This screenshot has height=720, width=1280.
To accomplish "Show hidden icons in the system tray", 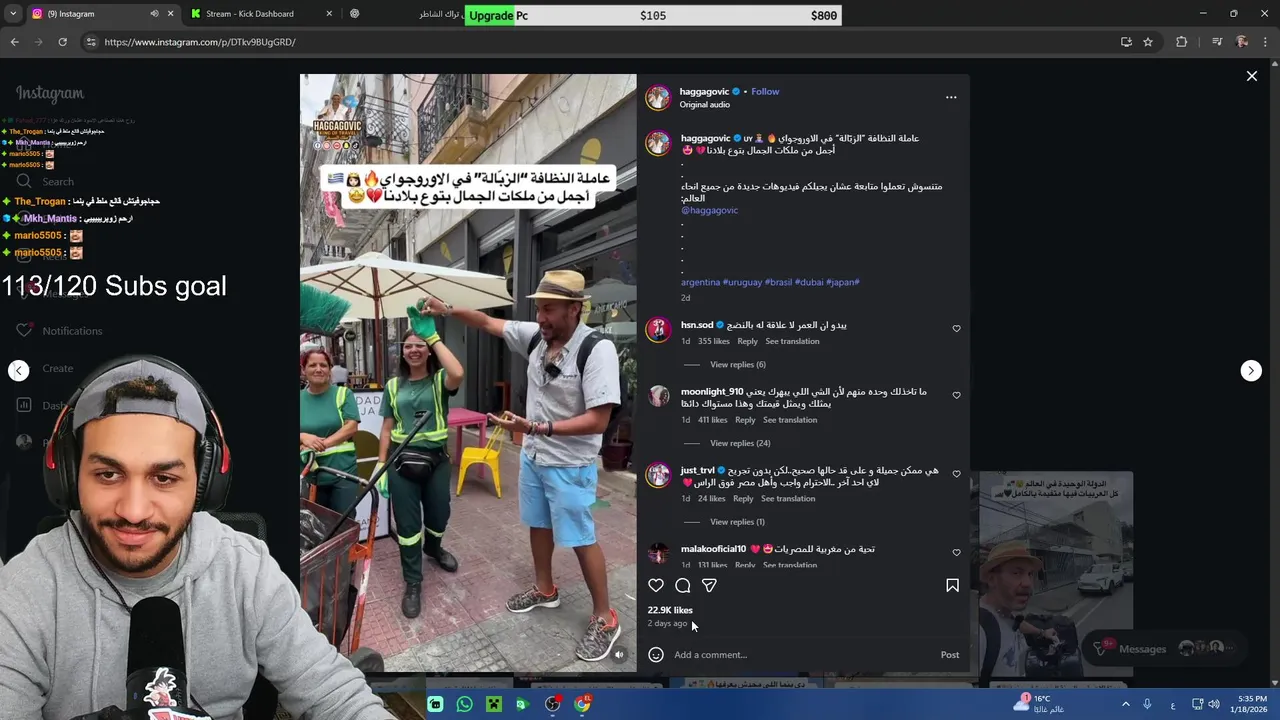I will coord(1125,704).
